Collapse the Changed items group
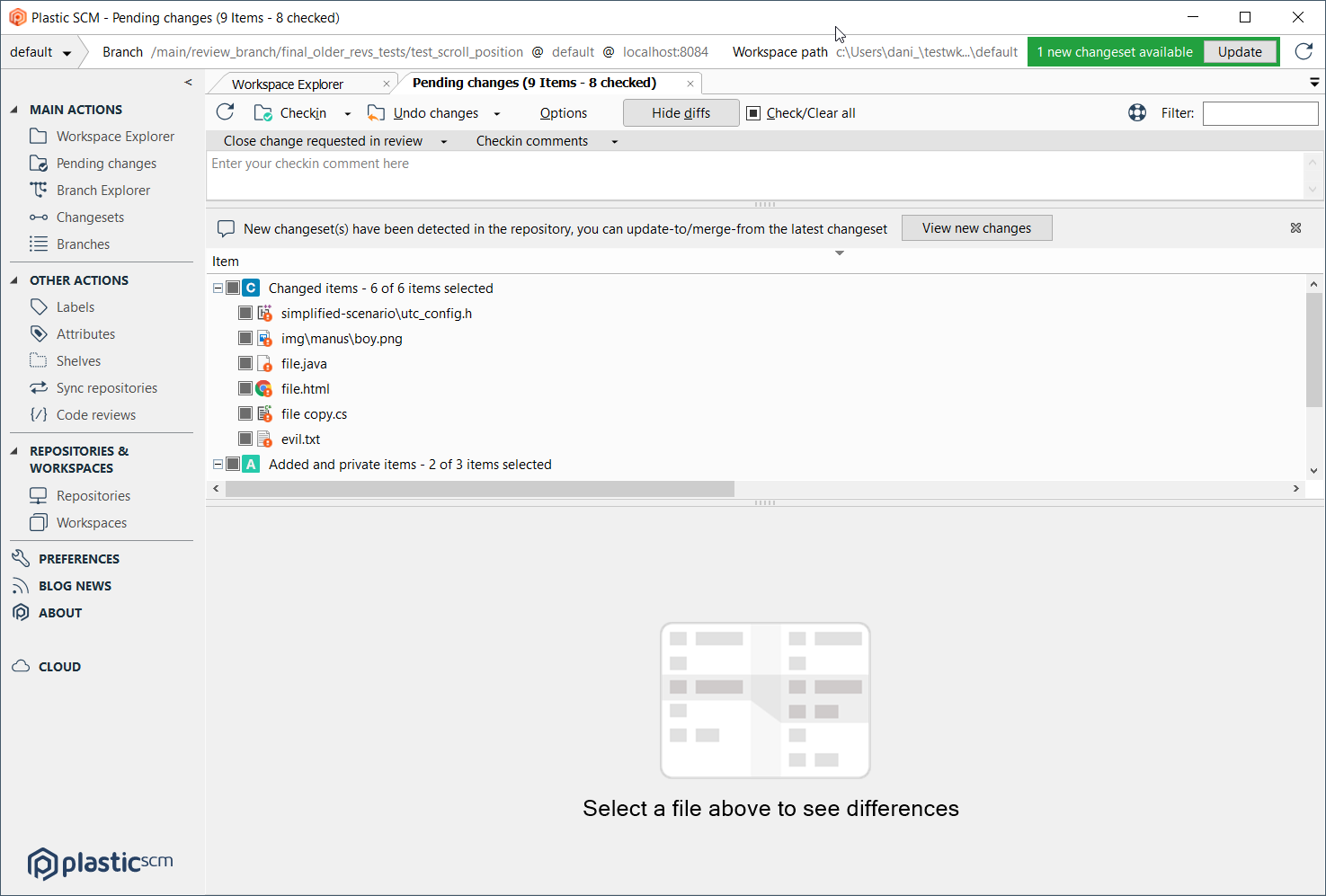 pos(217,288)
